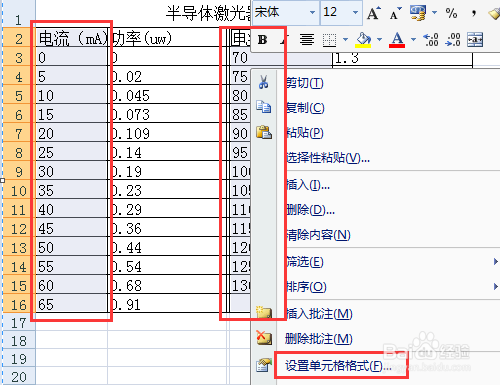Apply borders with the borders icon
This screenshot has width=500, height=385.
point(329,40)
